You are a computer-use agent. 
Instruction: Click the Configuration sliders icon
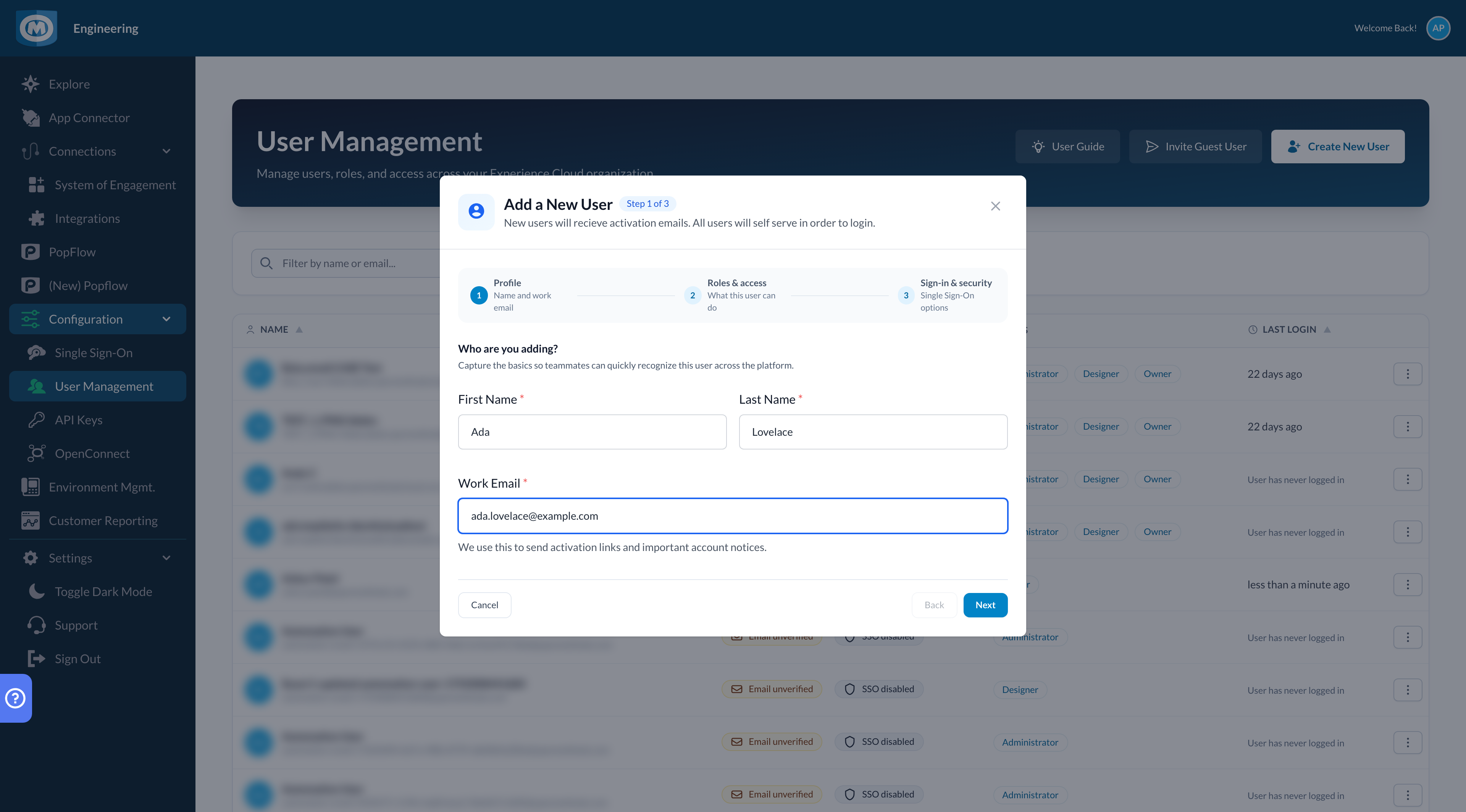pos(30,319)
